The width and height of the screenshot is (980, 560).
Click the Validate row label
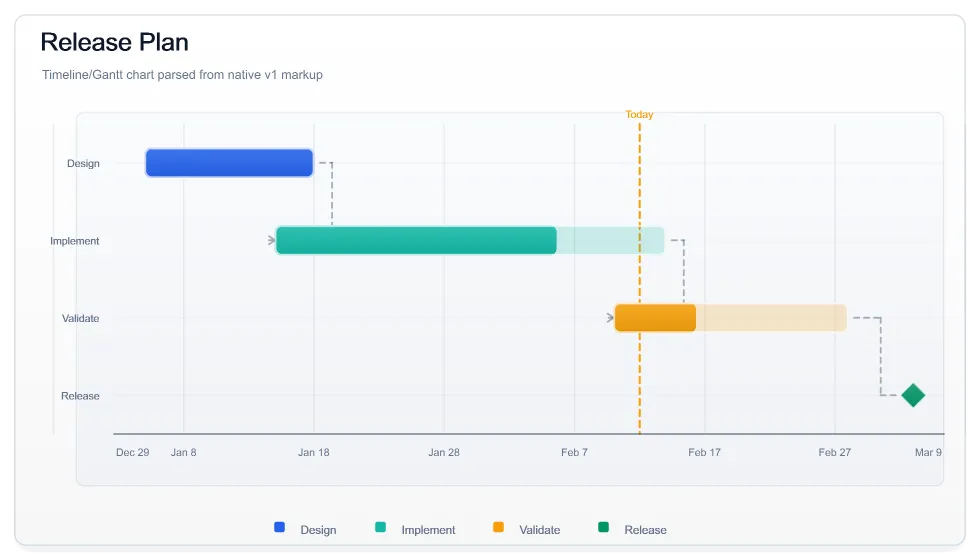click(80, 319)
